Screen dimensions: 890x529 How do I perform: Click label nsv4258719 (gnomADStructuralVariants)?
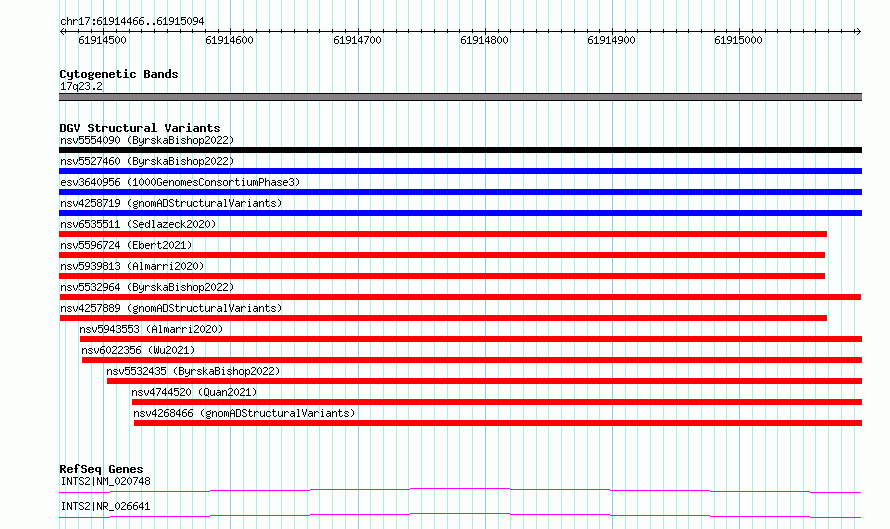tap(171, 203)
